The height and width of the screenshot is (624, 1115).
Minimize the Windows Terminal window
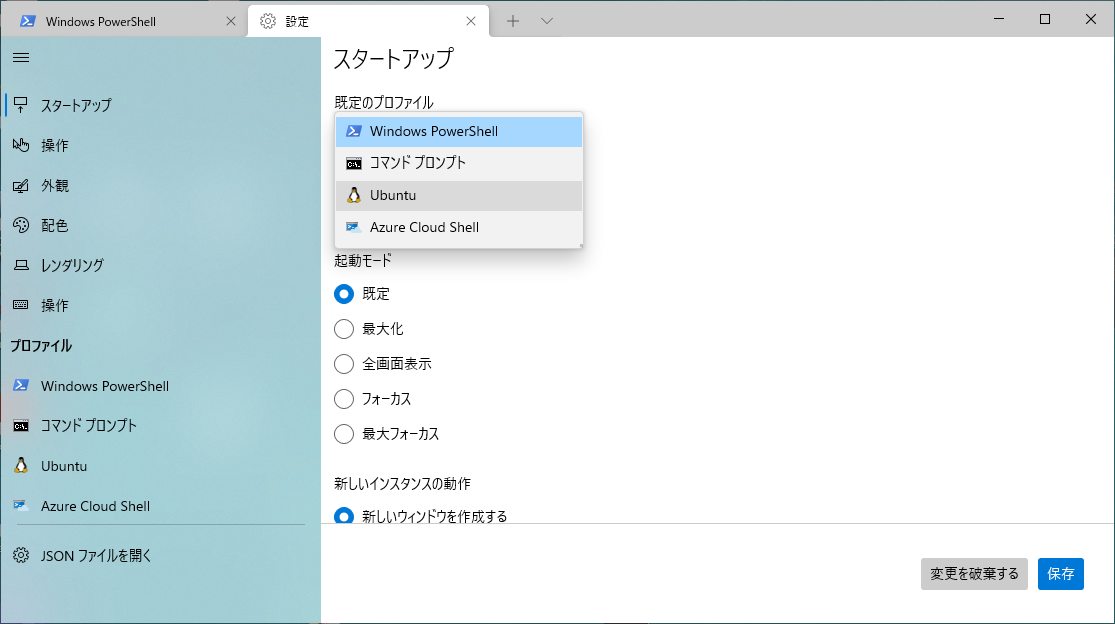(999, 19)
